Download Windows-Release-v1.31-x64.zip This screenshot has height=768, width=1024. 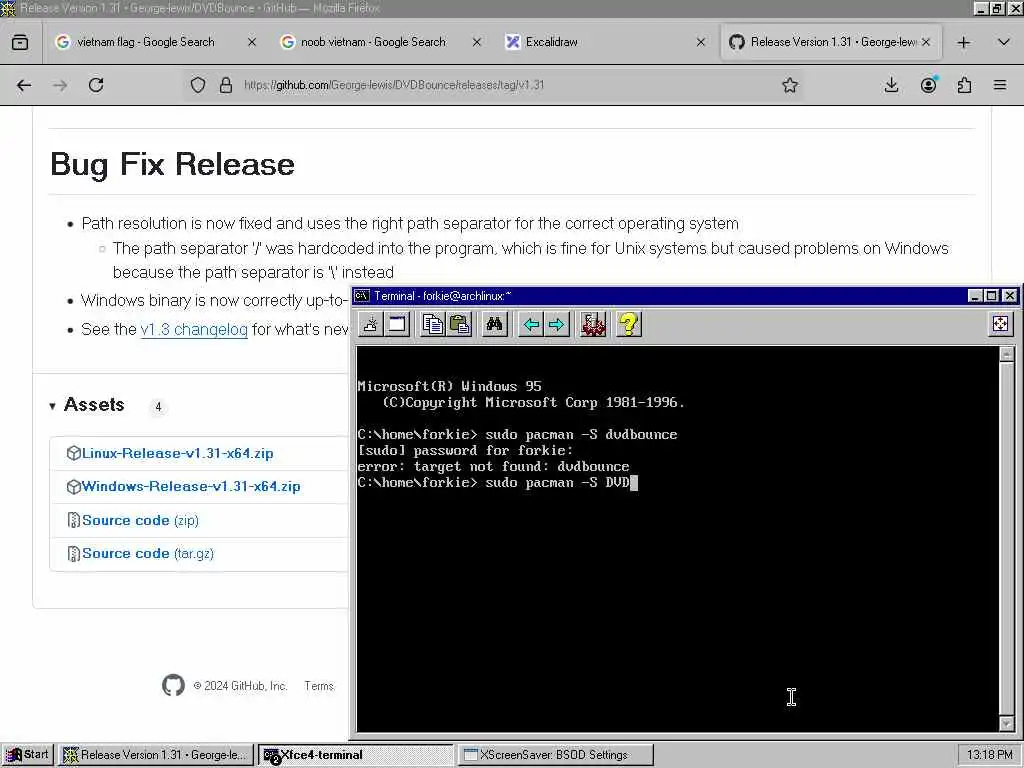(x=191, y=487)
